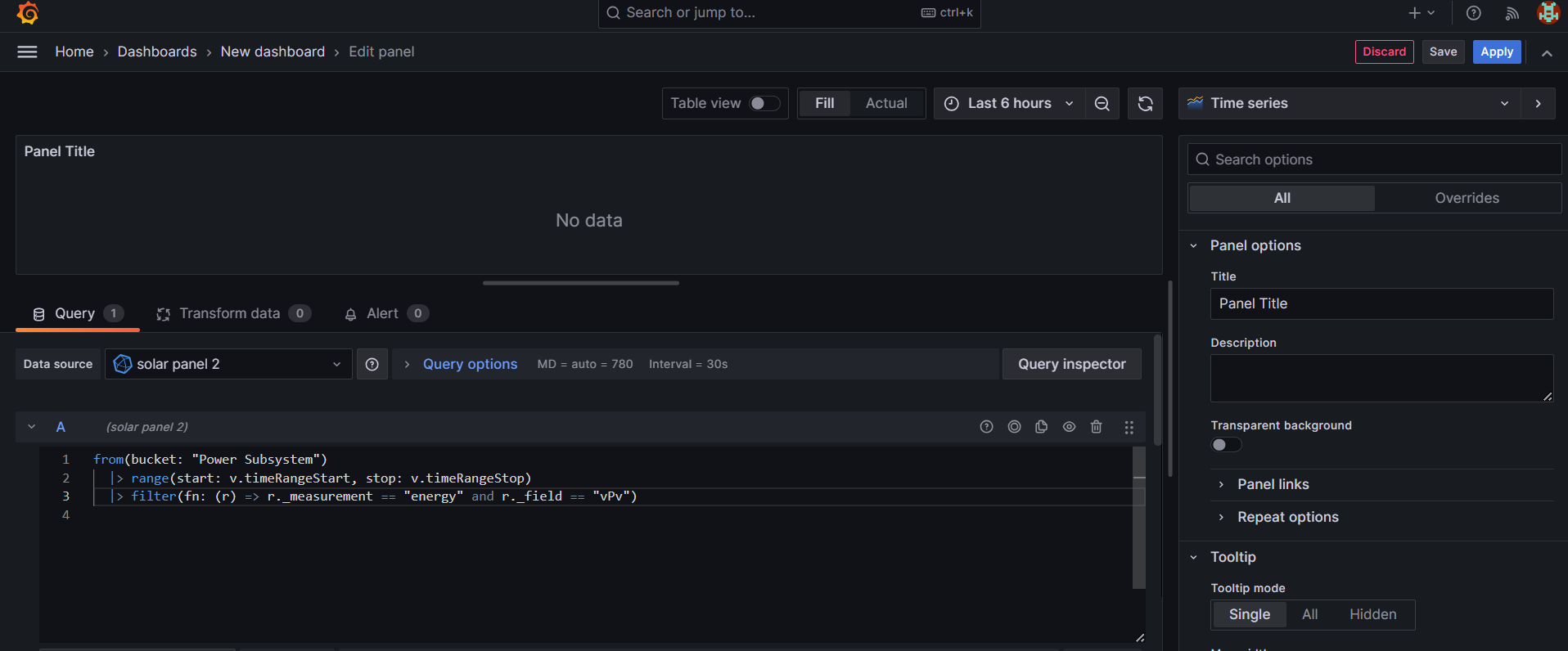Go to New dashboard breadcrumb

[x=273, y=52]
